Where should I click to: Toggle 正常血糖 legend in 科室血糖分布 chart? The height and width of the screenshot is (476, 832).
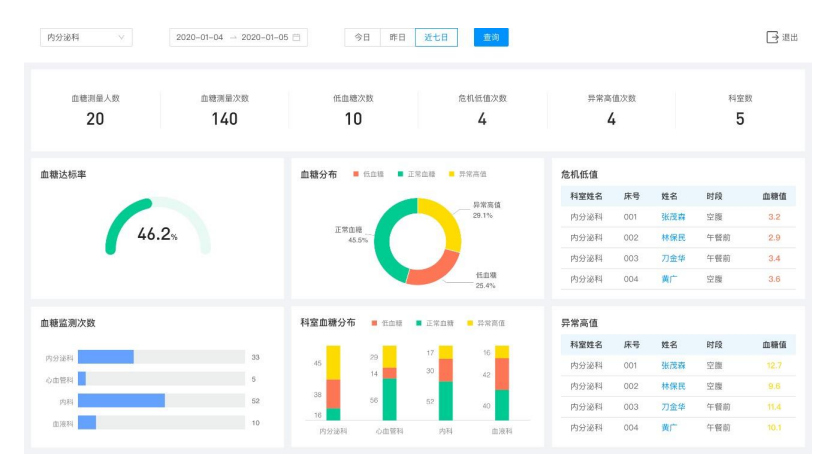pyautogui.click(x=435, y=323)
